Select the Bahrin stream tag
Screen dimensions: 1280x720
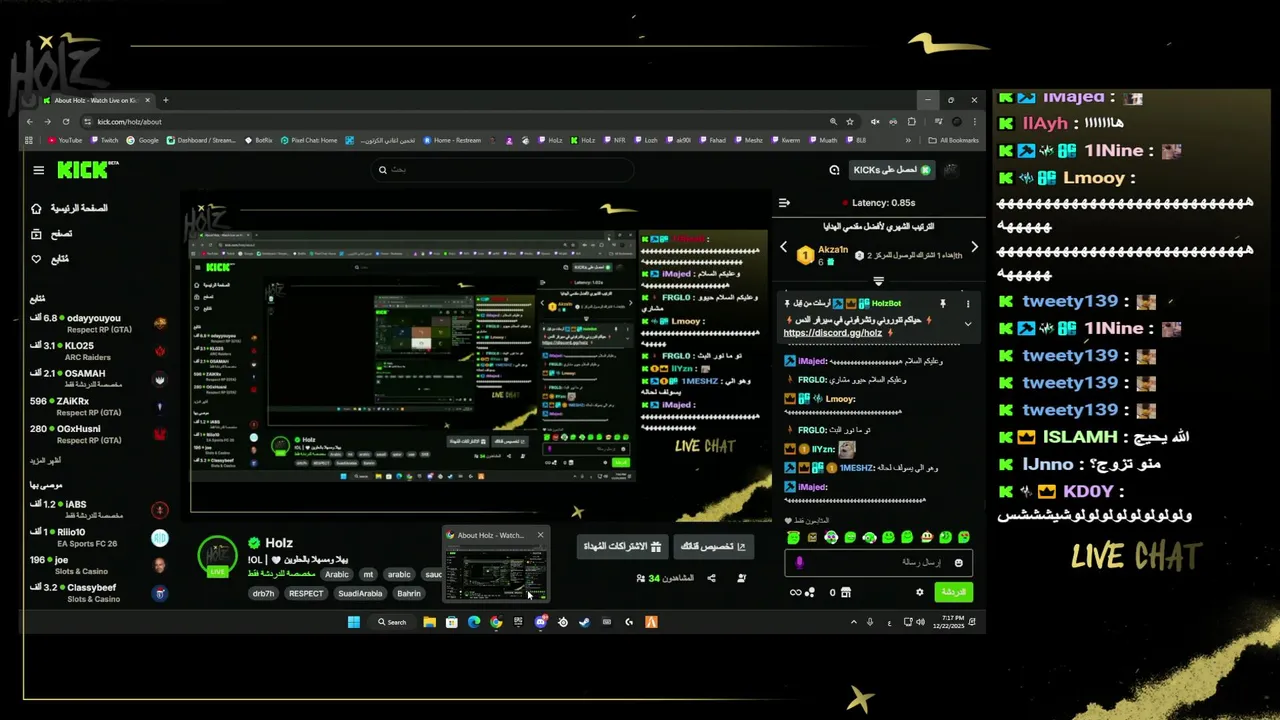409,593
